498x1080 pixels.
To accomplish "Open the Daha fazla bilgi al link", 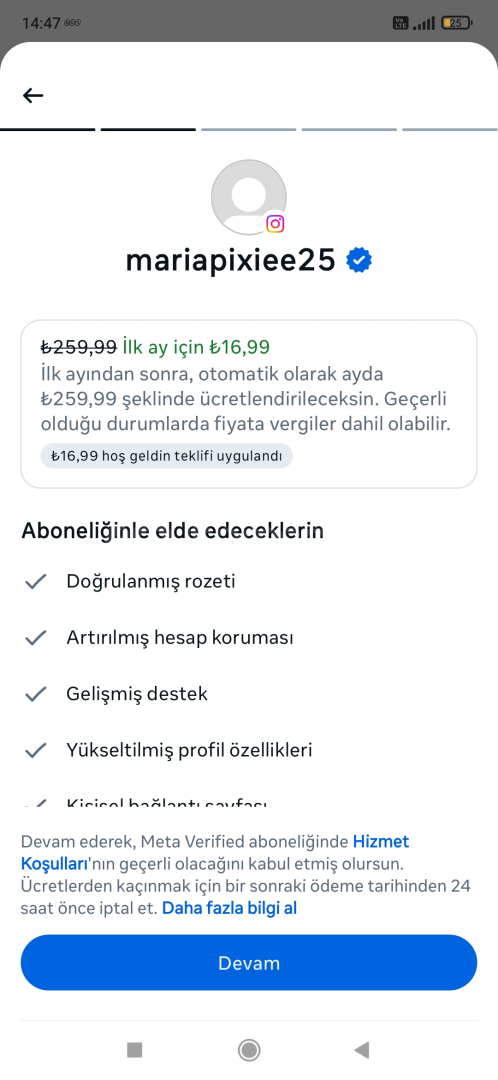I will 229,908.
